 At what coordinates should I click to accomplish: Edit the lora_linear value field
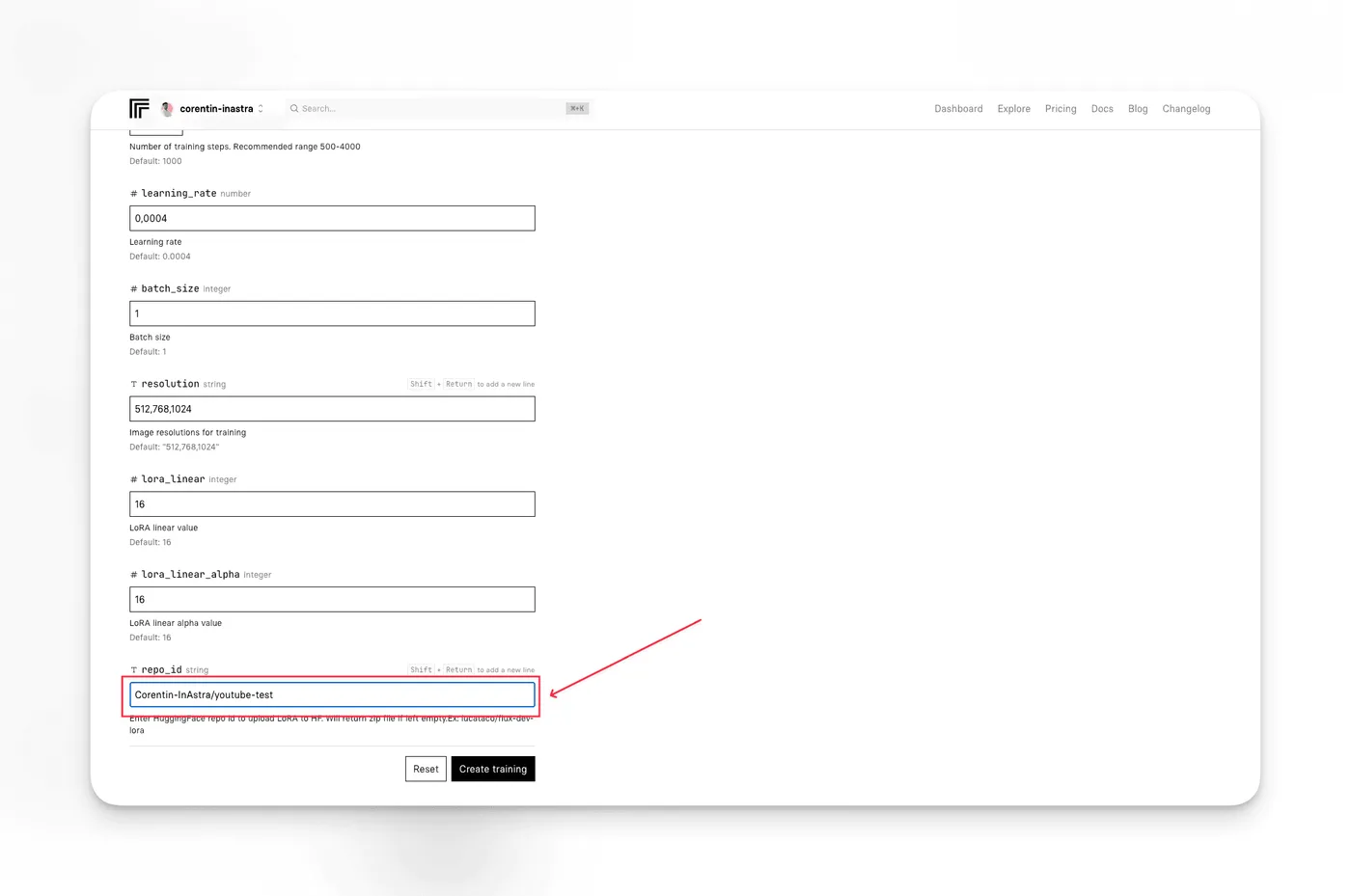(x=332, y=504)
